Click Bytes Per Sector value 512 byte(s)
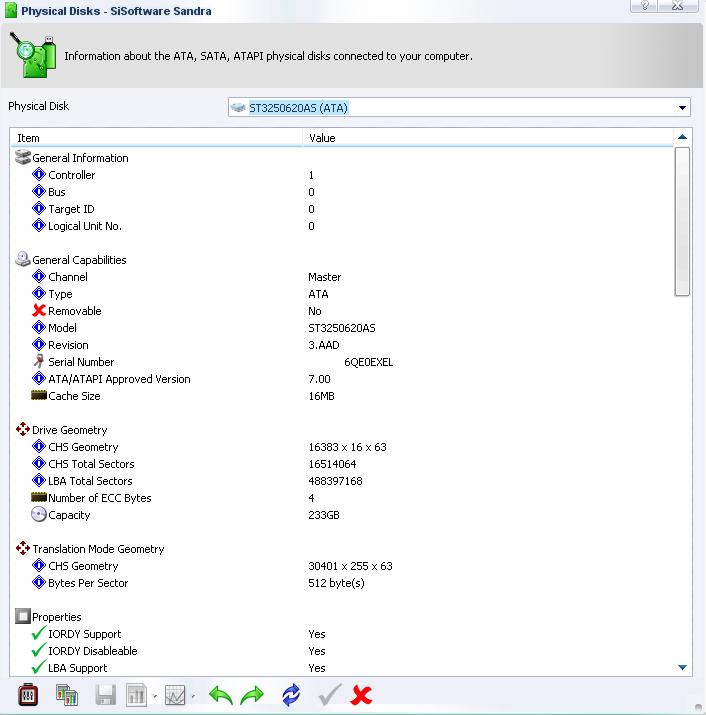 coord(336,583)
